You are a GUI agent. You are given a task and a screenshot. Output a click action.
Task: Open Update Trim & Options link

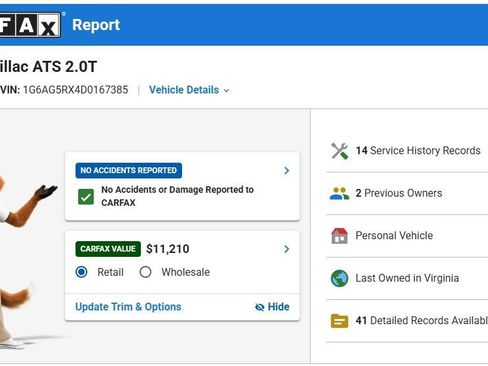coord(128,307)
